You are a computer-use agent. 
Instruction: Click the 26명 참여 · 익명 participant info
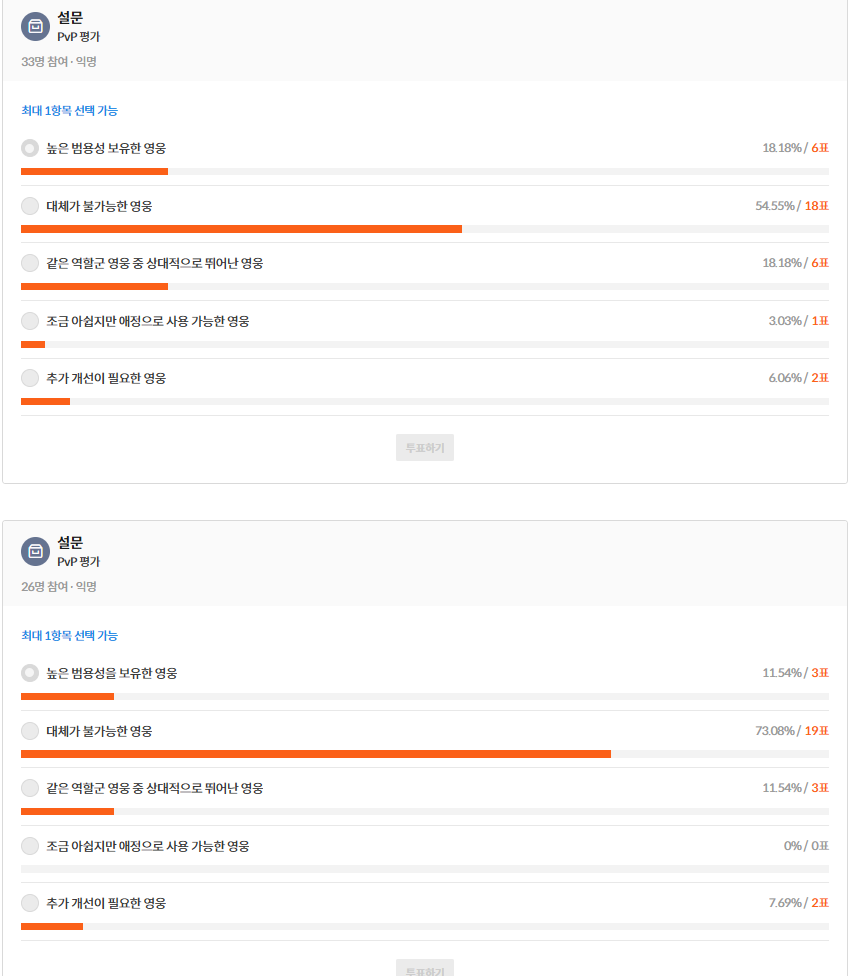pyautogui.click(x=59, y=586)
